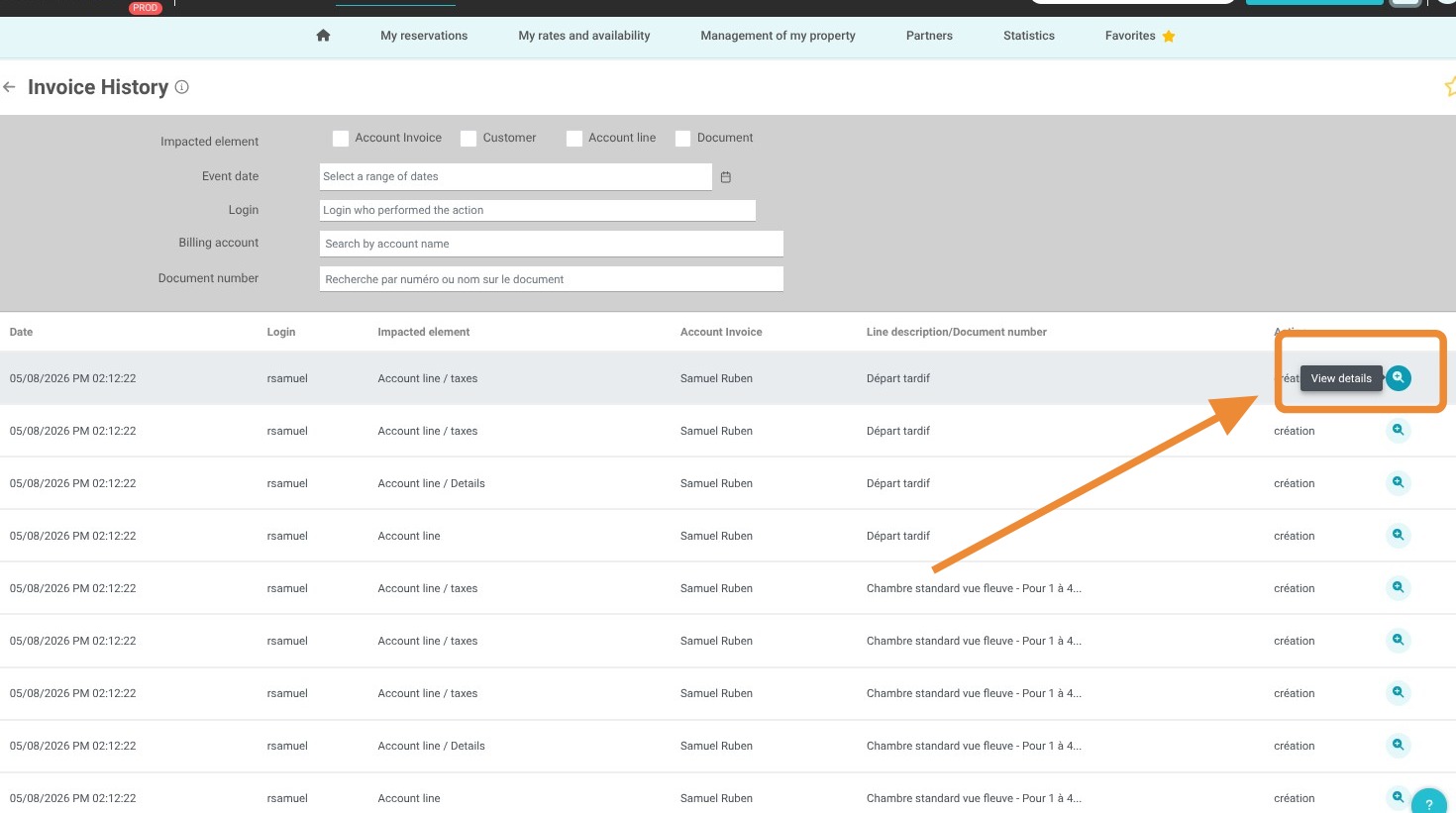Click the Search by account name field
This screenshot has height=813, width=1456.
[x=552, y=244]
